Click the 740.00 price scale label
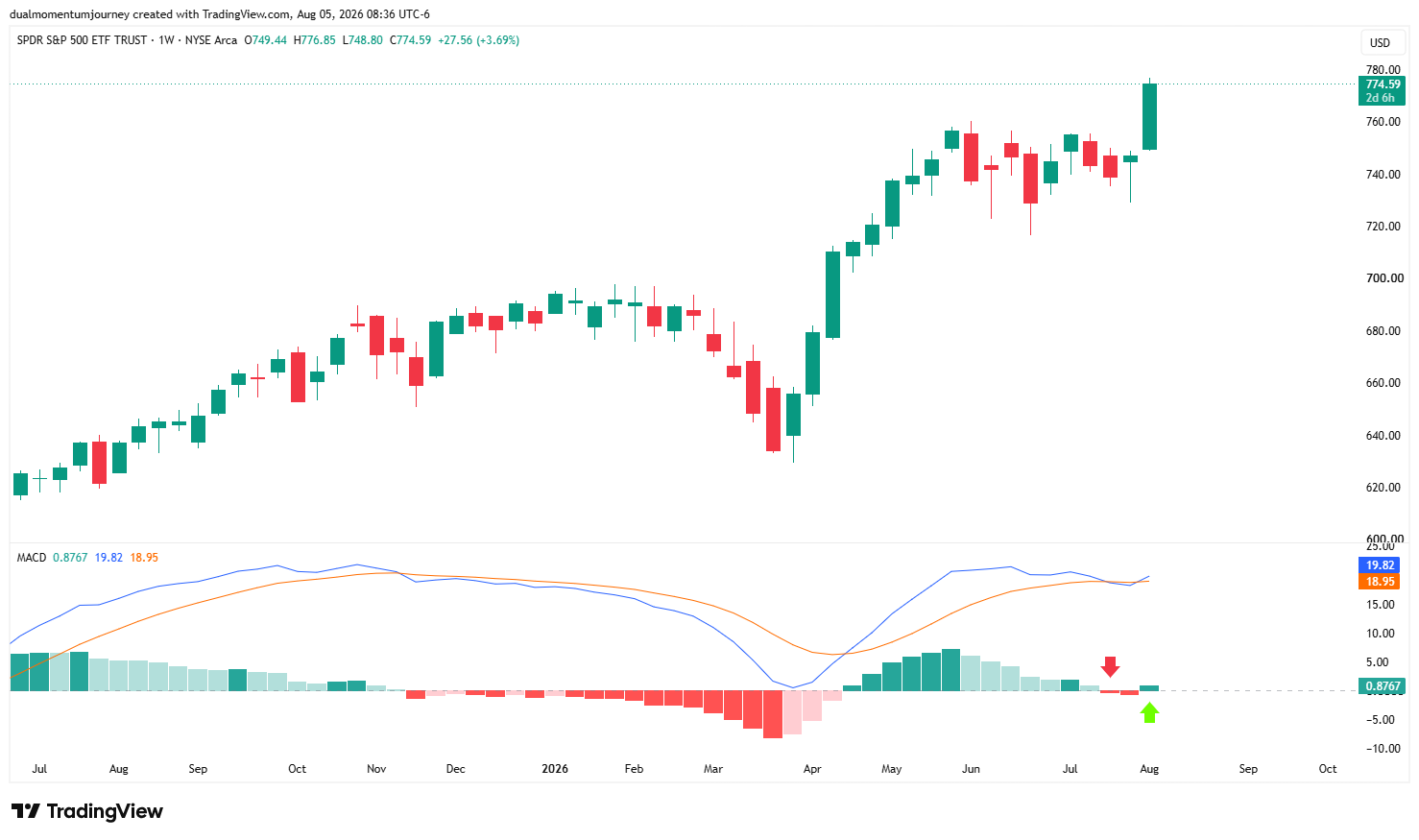This screenshot has width=1419, height=840. 1383,175
